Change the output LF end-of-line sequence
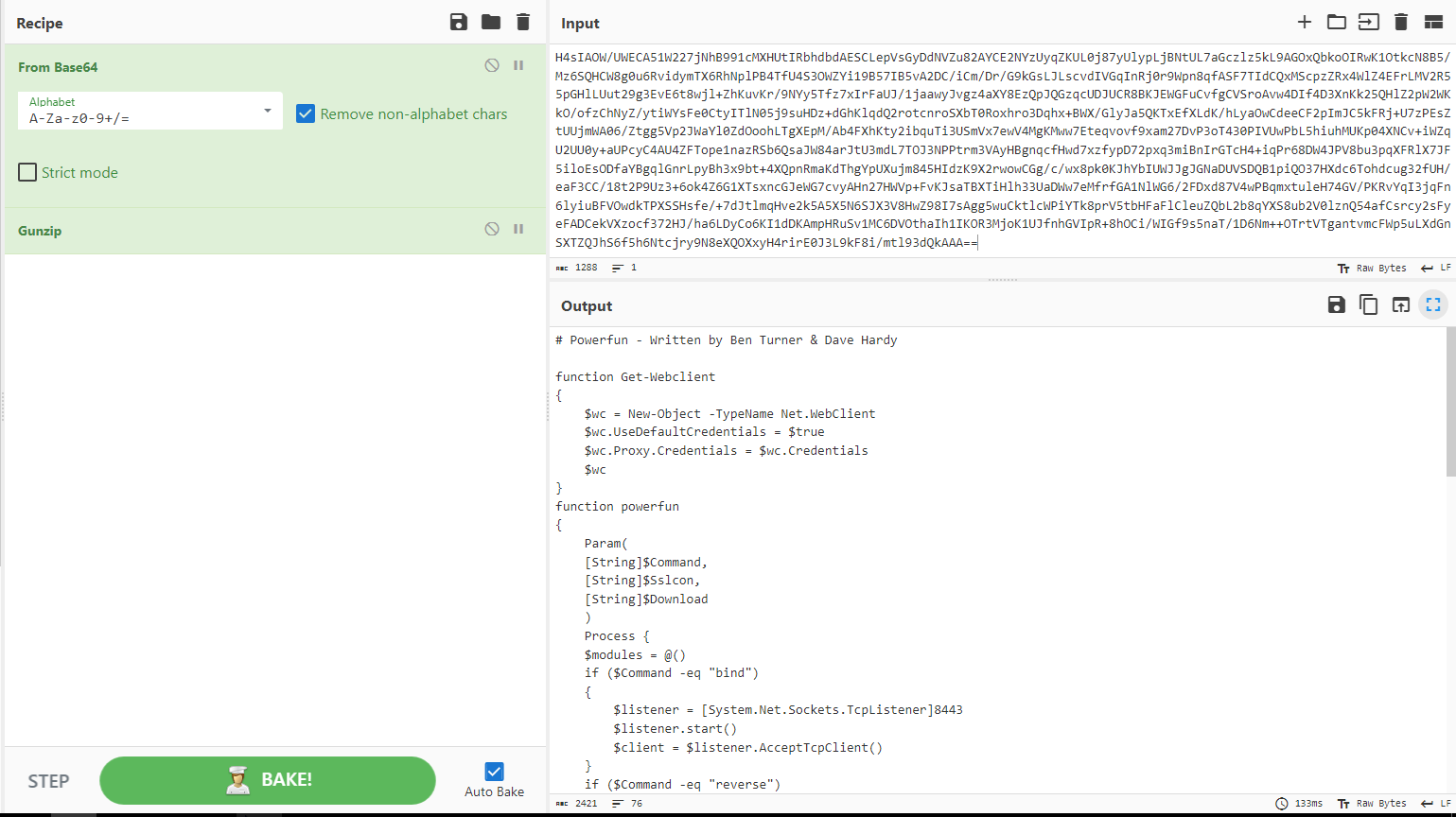 1436,804
